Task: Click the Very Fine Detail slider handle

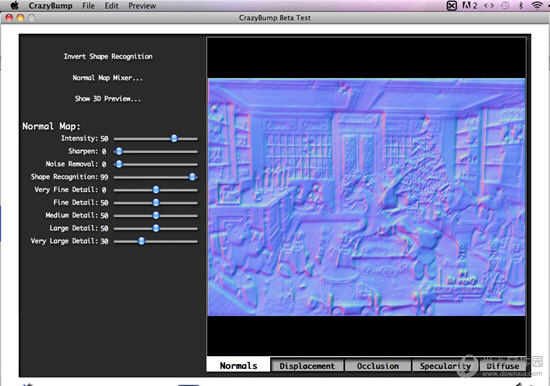Action: tap(156, 190)
